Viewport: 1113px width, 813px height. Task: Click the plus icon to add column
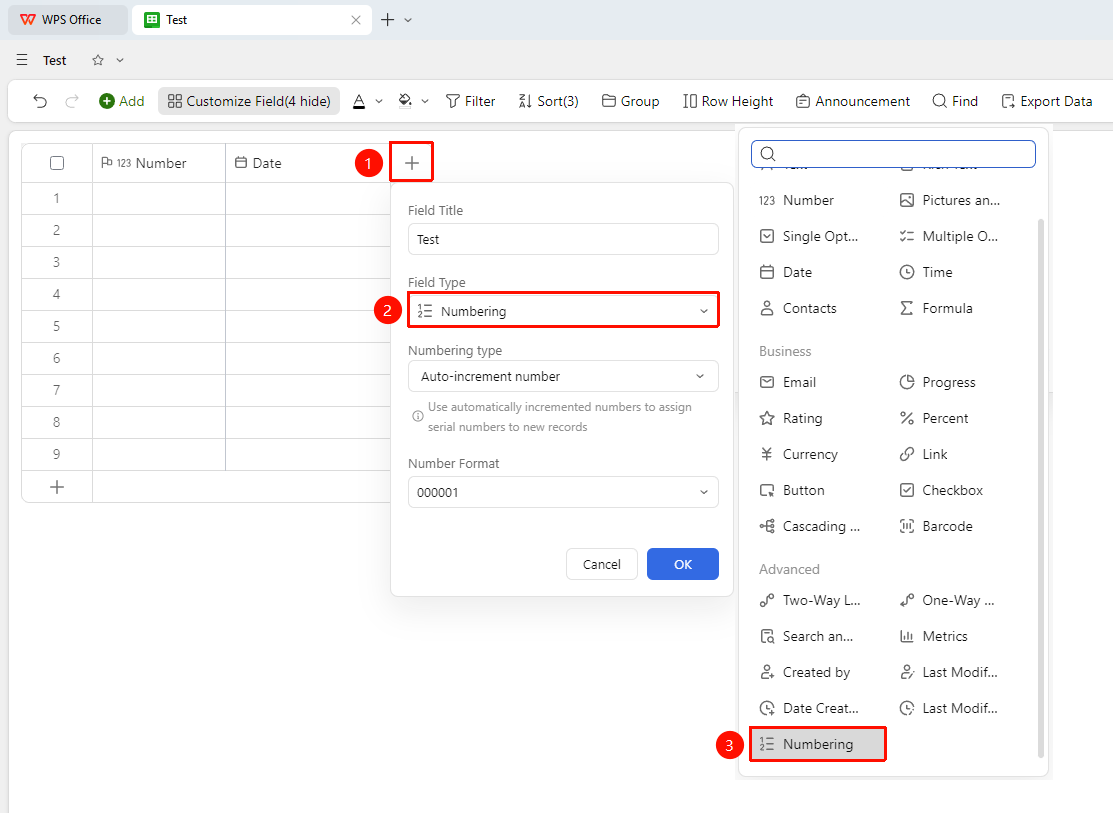point(412,163)
